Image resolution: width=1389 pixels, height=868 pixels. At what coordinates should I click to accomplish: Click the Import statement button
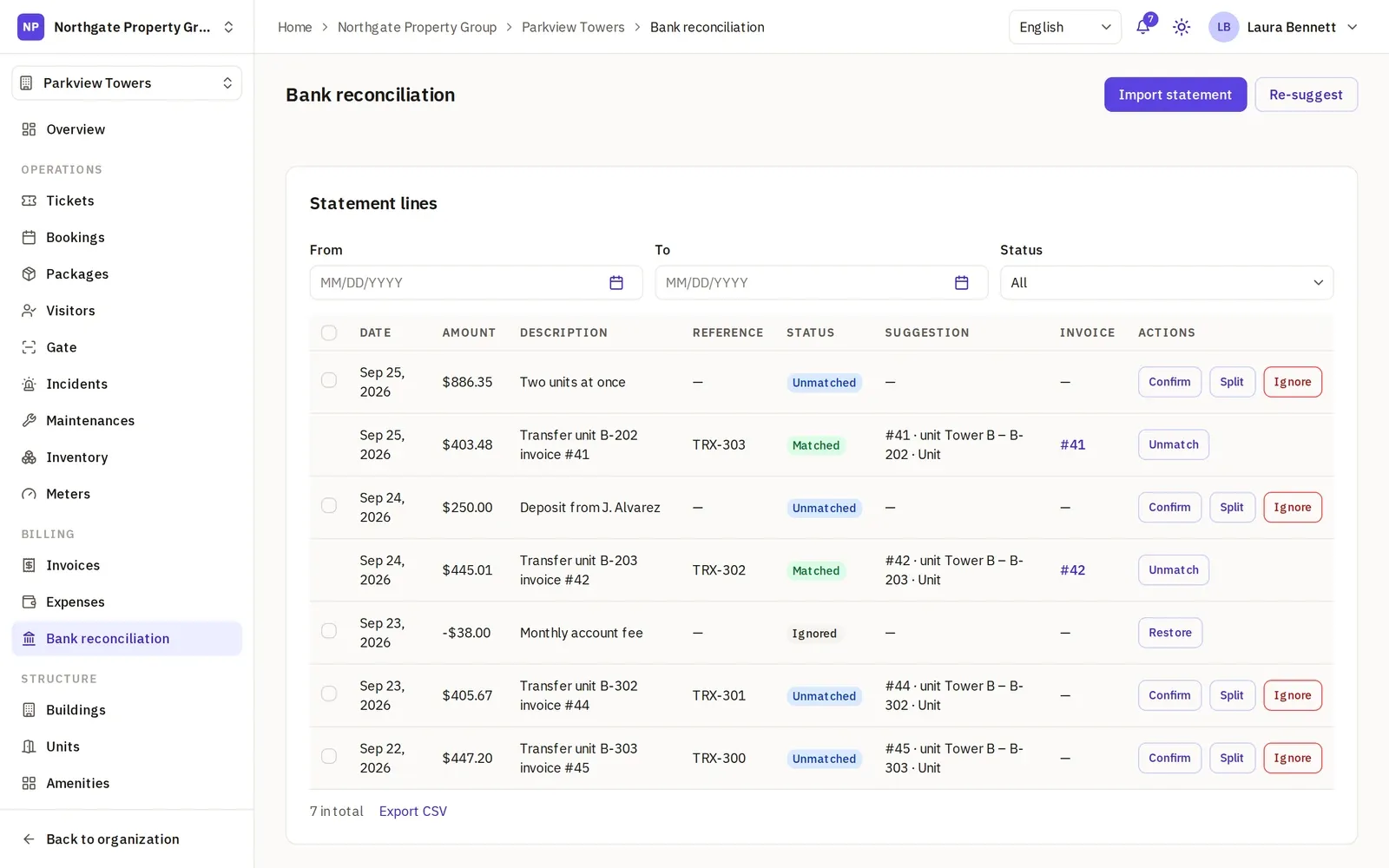tap(1175, 95)
